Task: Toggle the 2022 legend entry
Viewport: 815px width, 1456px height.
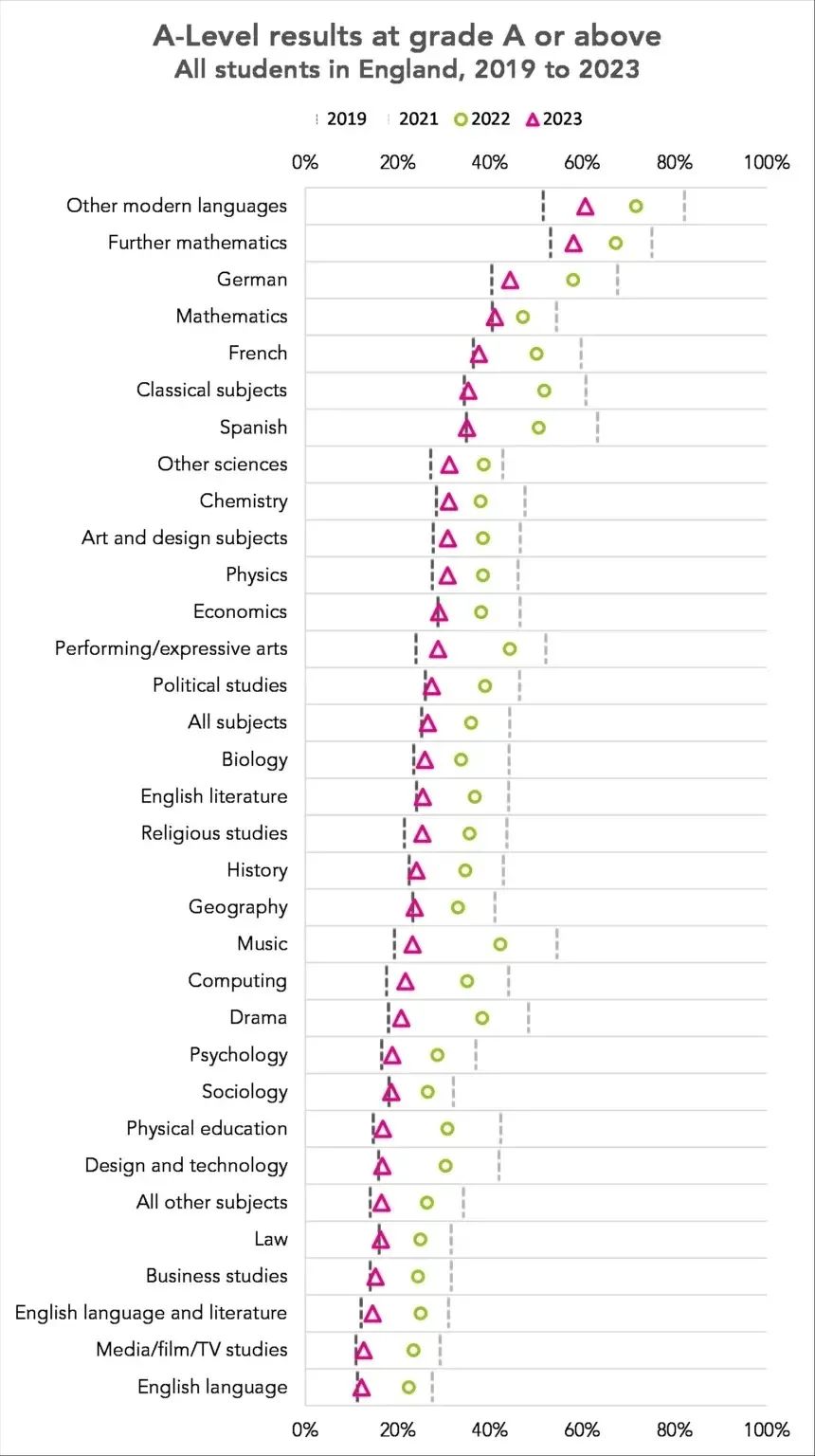Action: pyautogui.click(x=481, y=118)
